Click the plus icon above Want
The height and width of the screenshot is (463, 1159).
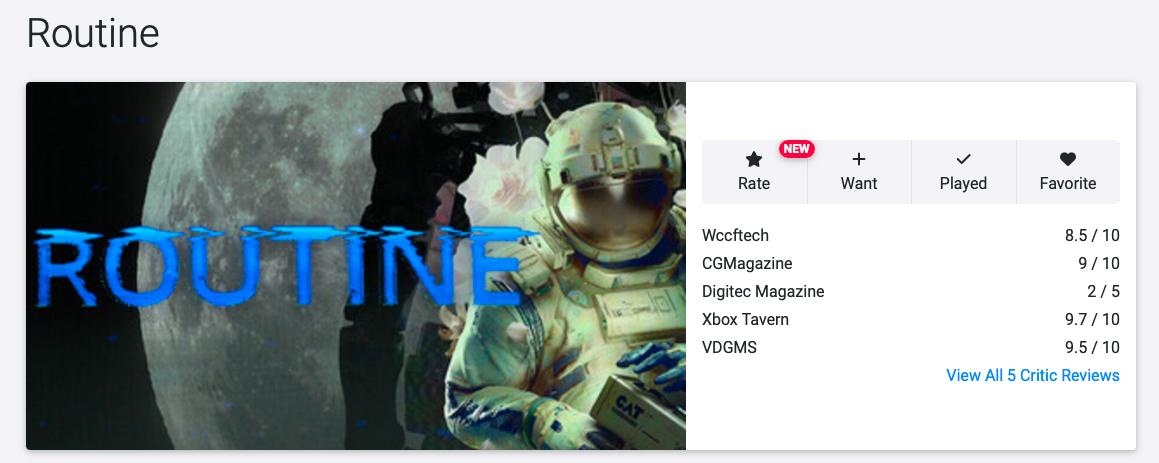[858, 159]
